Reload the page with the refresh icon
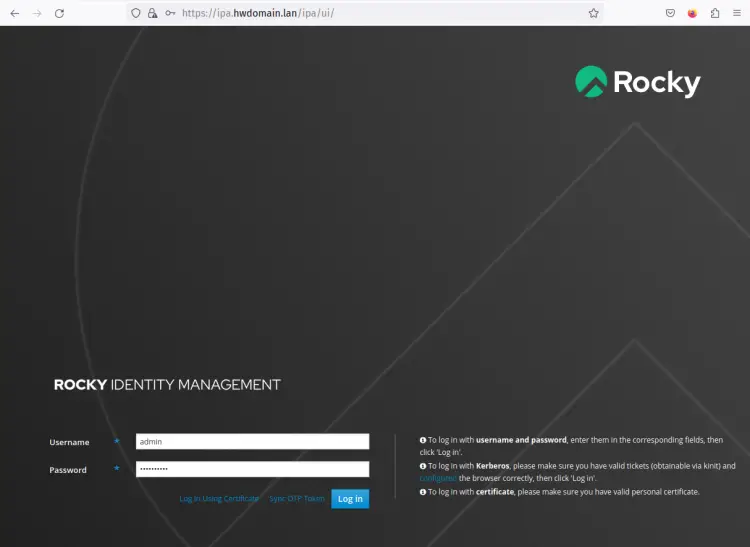This screenshot has width=750, height=547. point(59,13)
